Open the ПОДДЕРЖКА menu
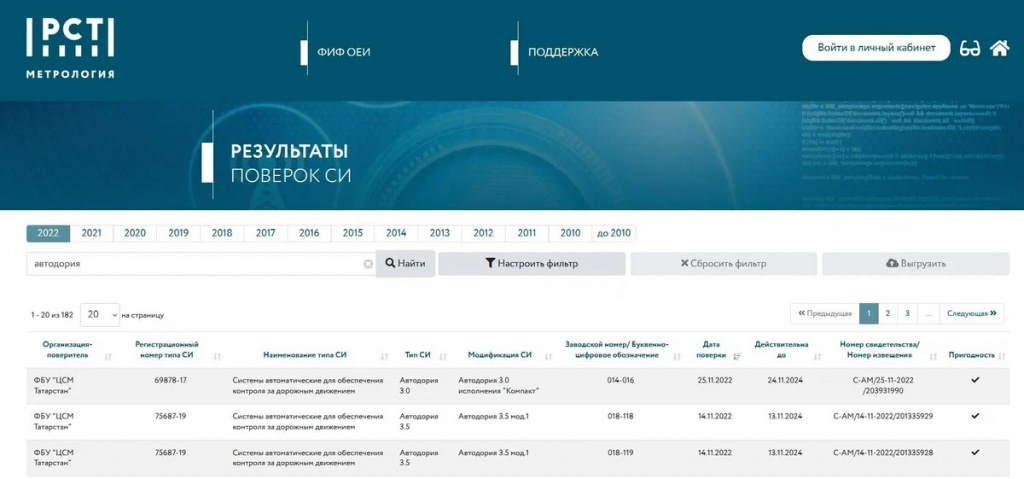 (x=563, y=52)
